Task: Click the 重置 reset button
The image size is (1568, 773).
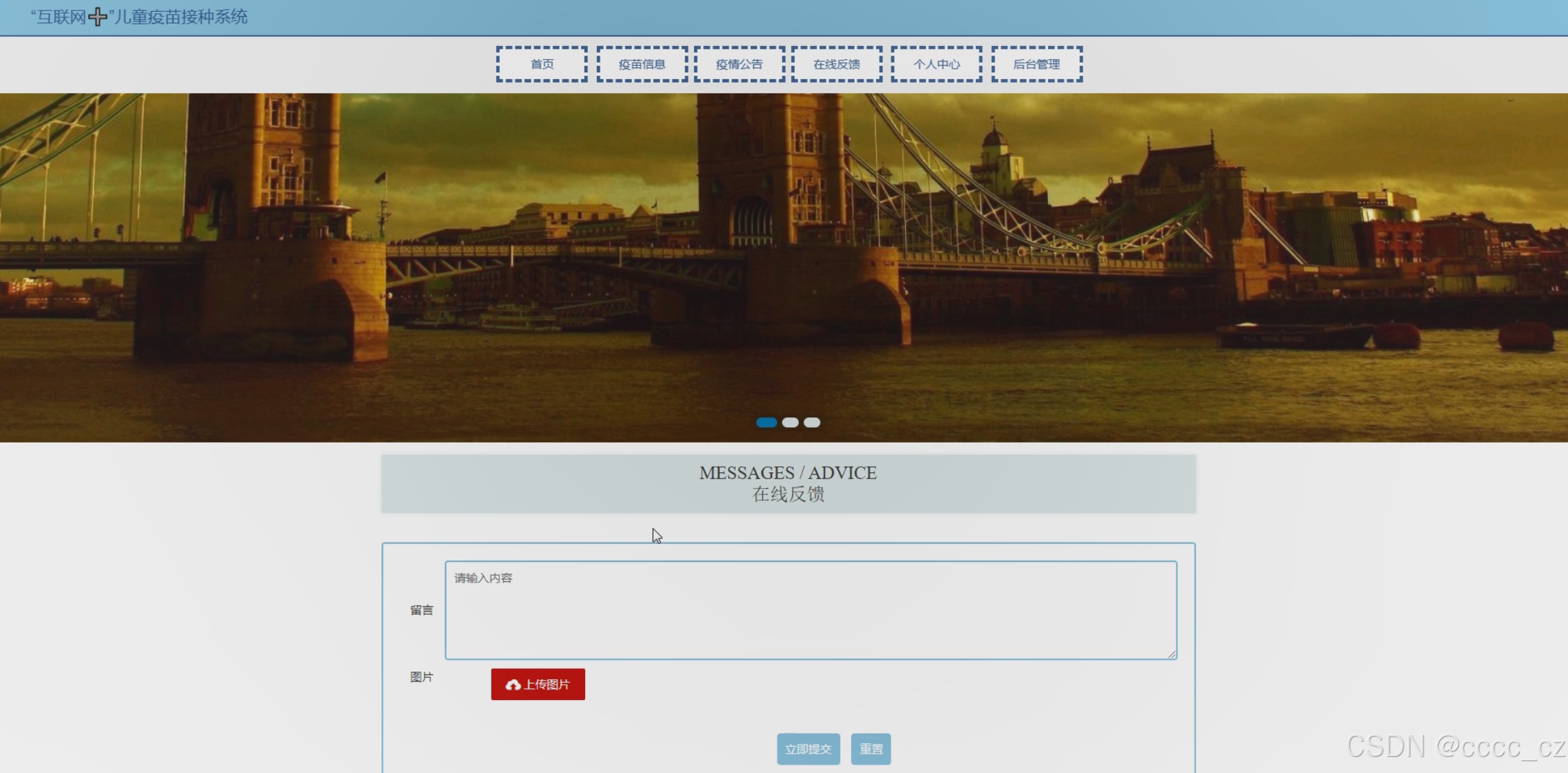Action: click(870, 749)
